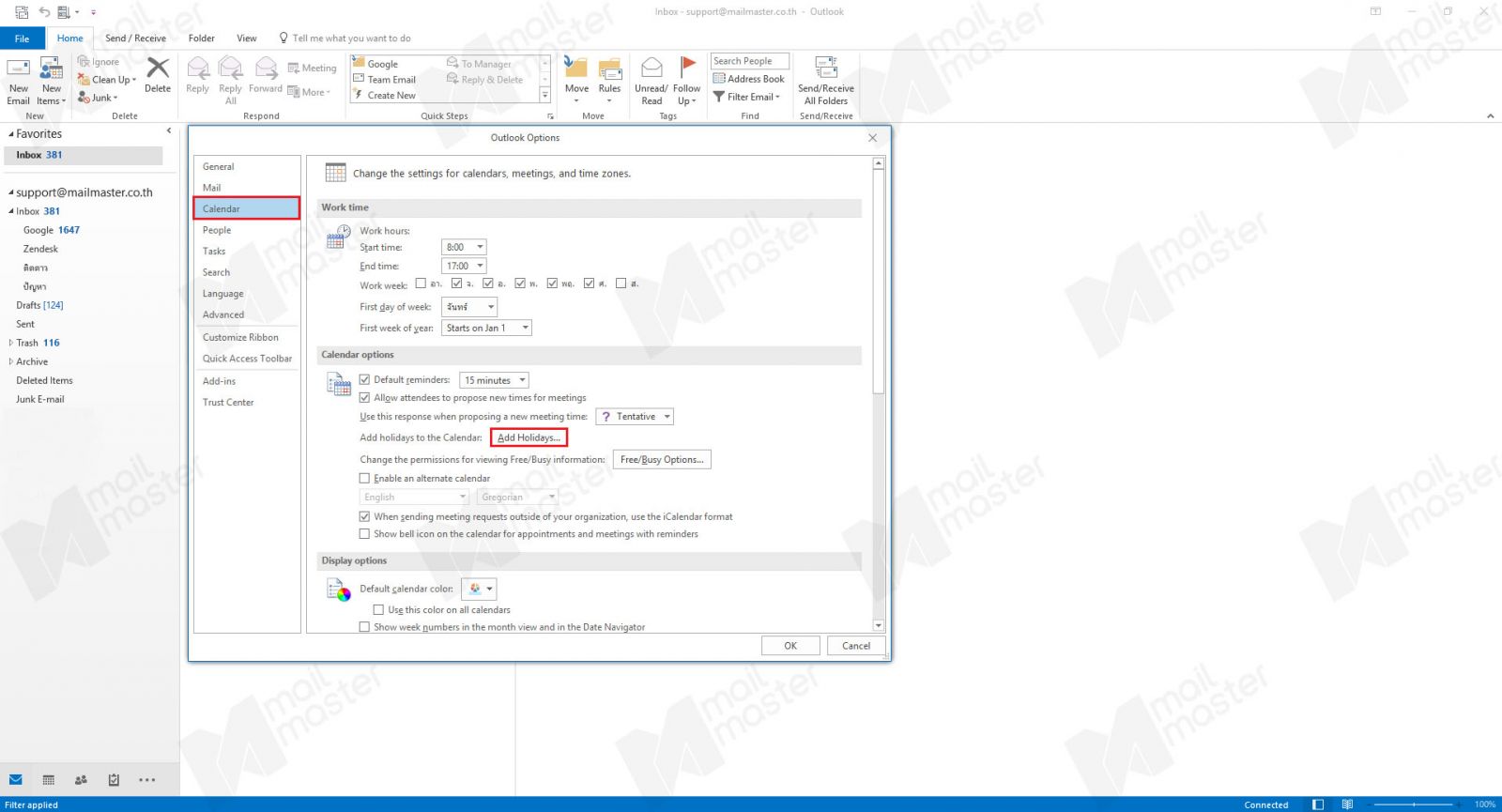Click the Meeting reply button

(312, 69)
